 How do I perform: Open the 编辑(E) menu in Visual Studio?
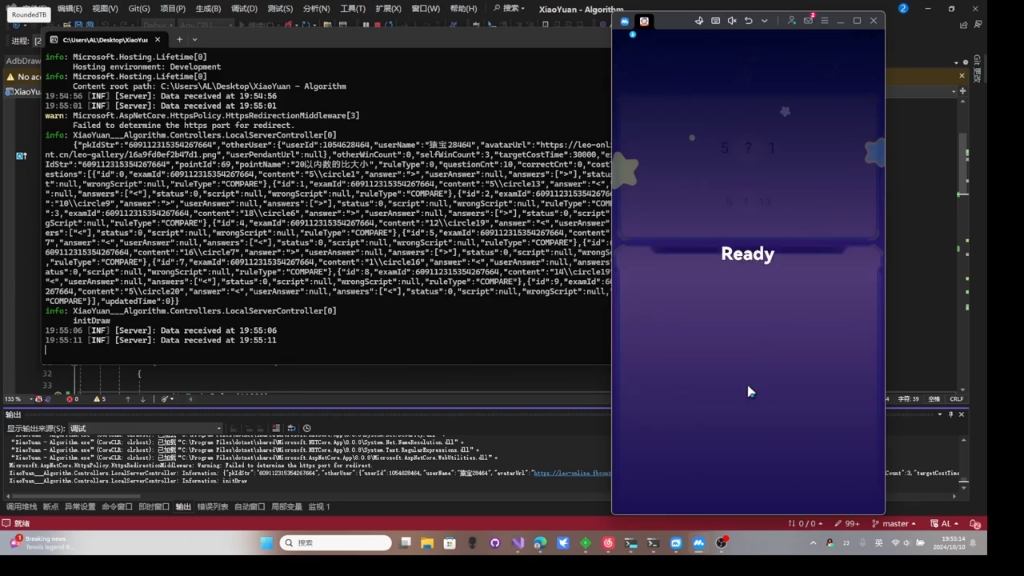click(69, 8)
